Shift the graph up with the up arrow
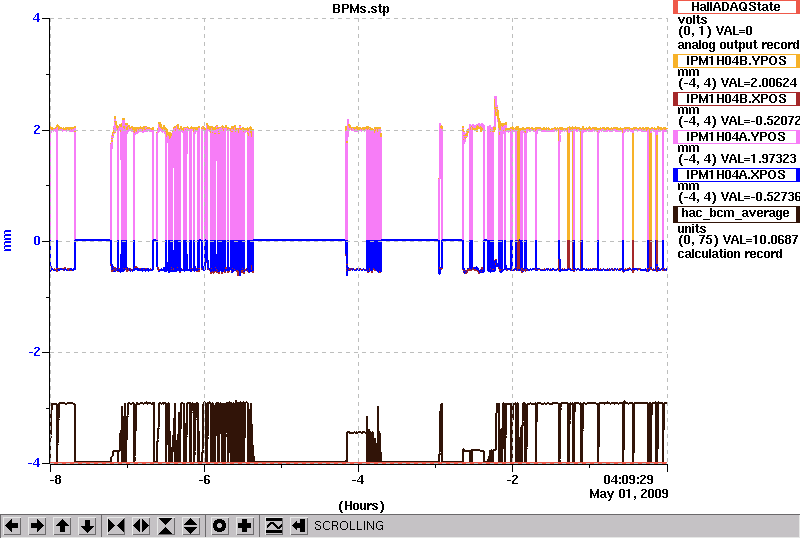800x538 pixels. point(62,526)
